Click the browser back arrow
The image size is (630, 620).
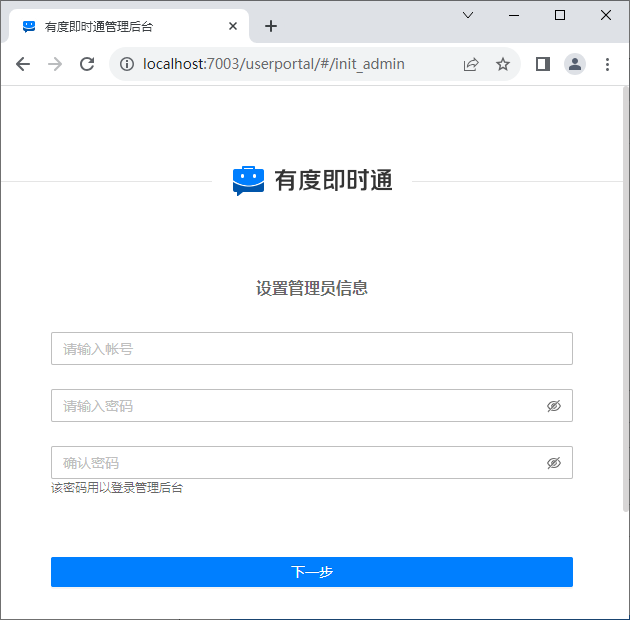[23, 64]
